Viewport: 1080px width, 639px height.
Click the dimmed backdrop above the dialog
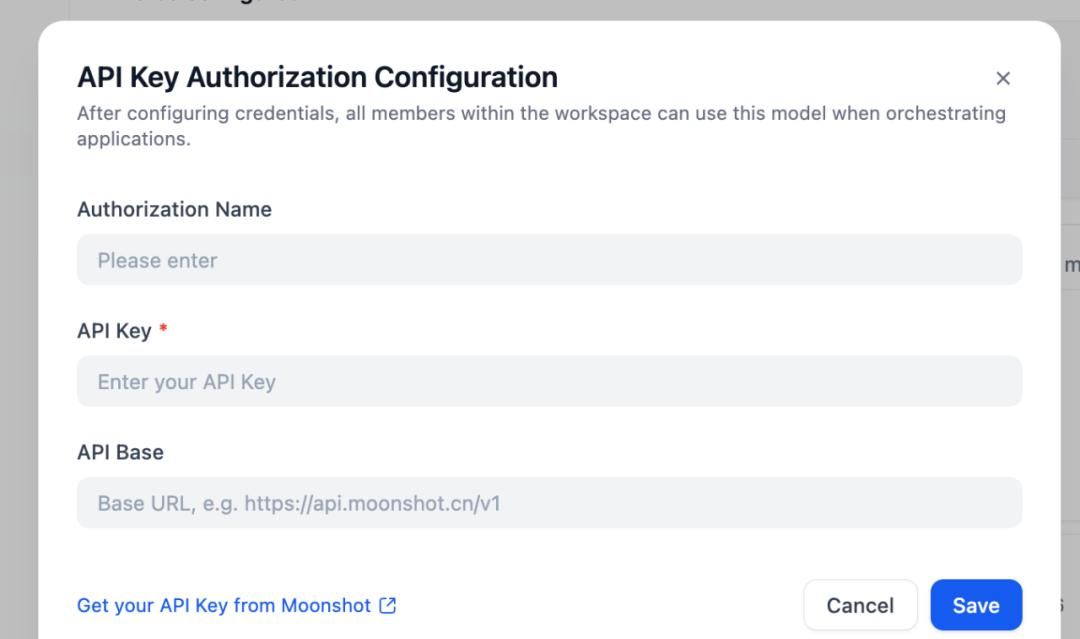point(540,9)
